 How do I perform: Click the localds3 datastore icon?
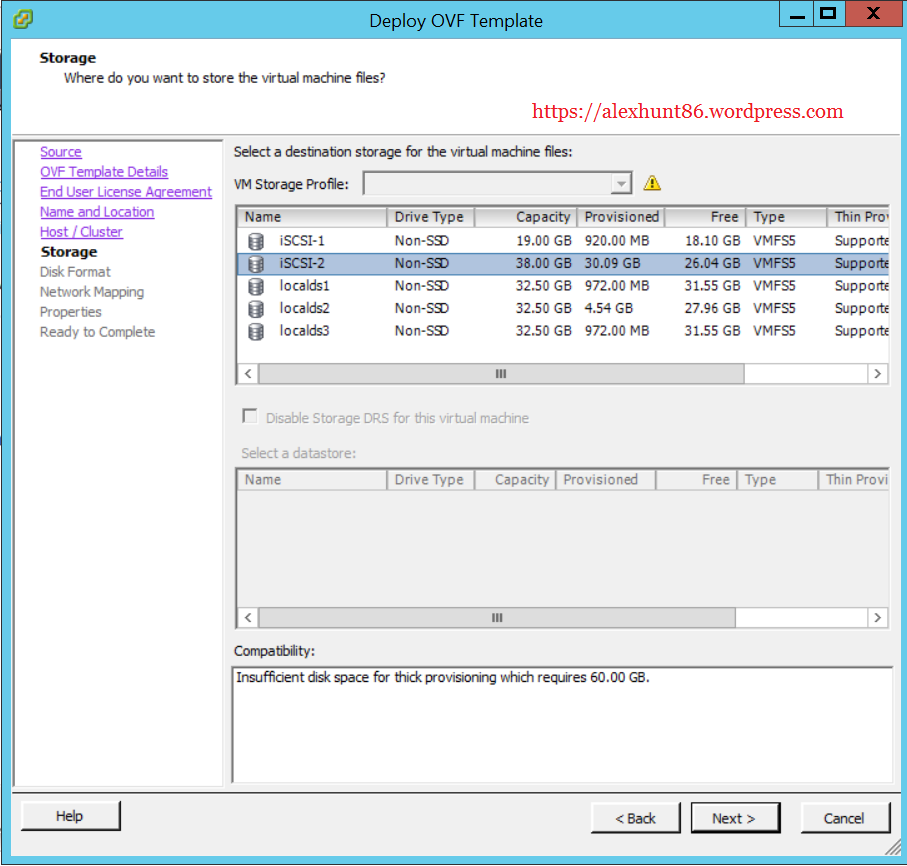tap(256, 331)
